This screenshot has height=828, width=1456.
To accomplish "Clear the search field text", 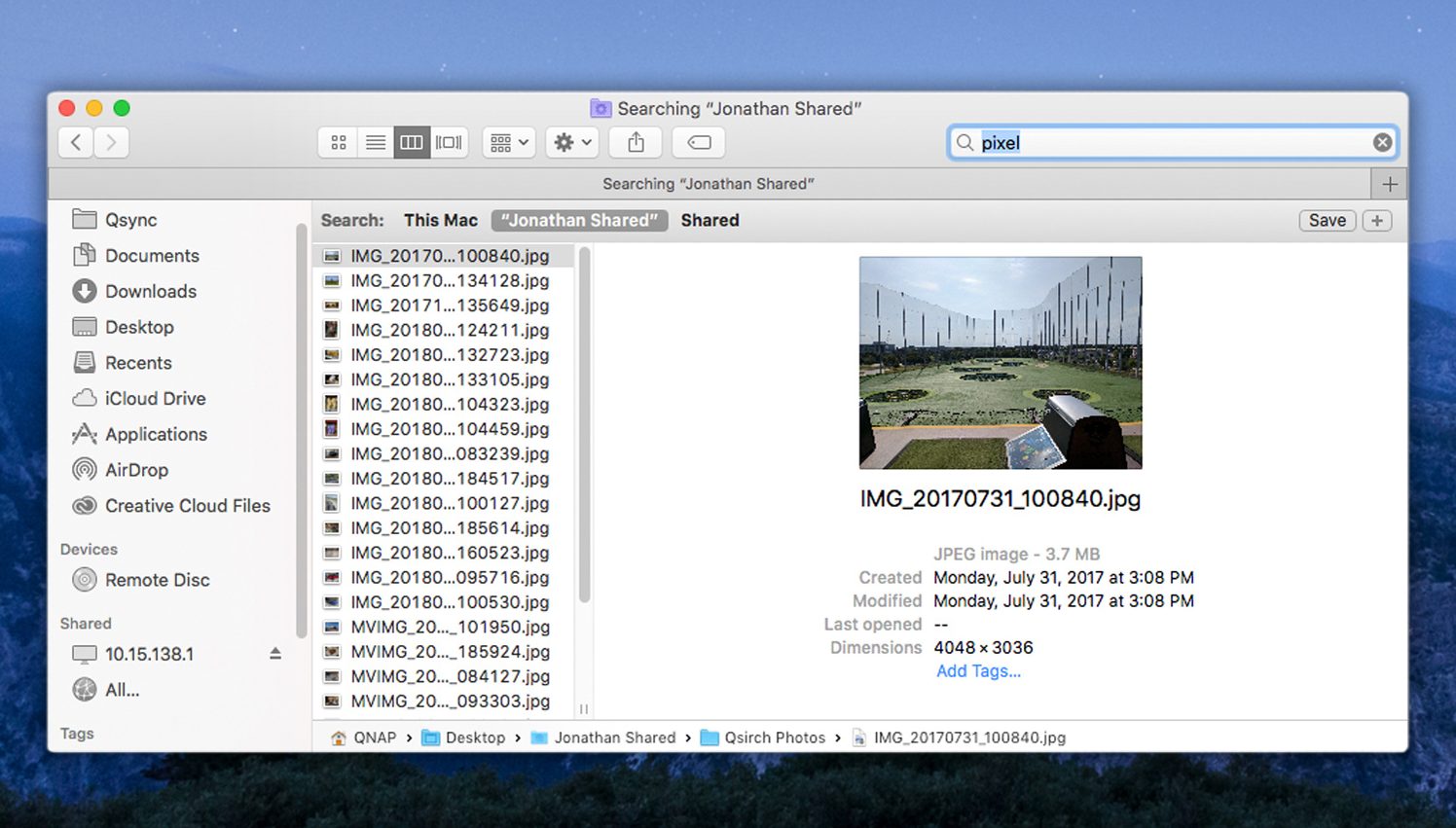I will [1382, 143].
